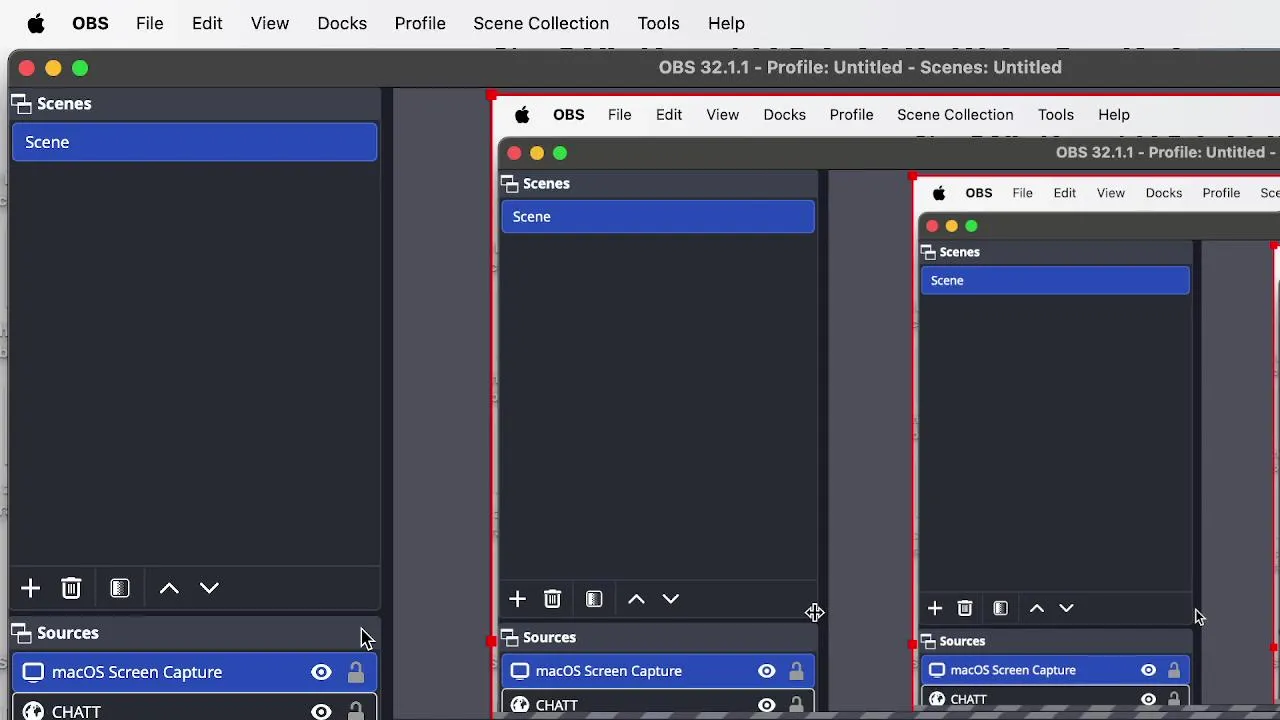1280x720 pixels.
Task: Open the File menu
Action: [x=150, y=23]
